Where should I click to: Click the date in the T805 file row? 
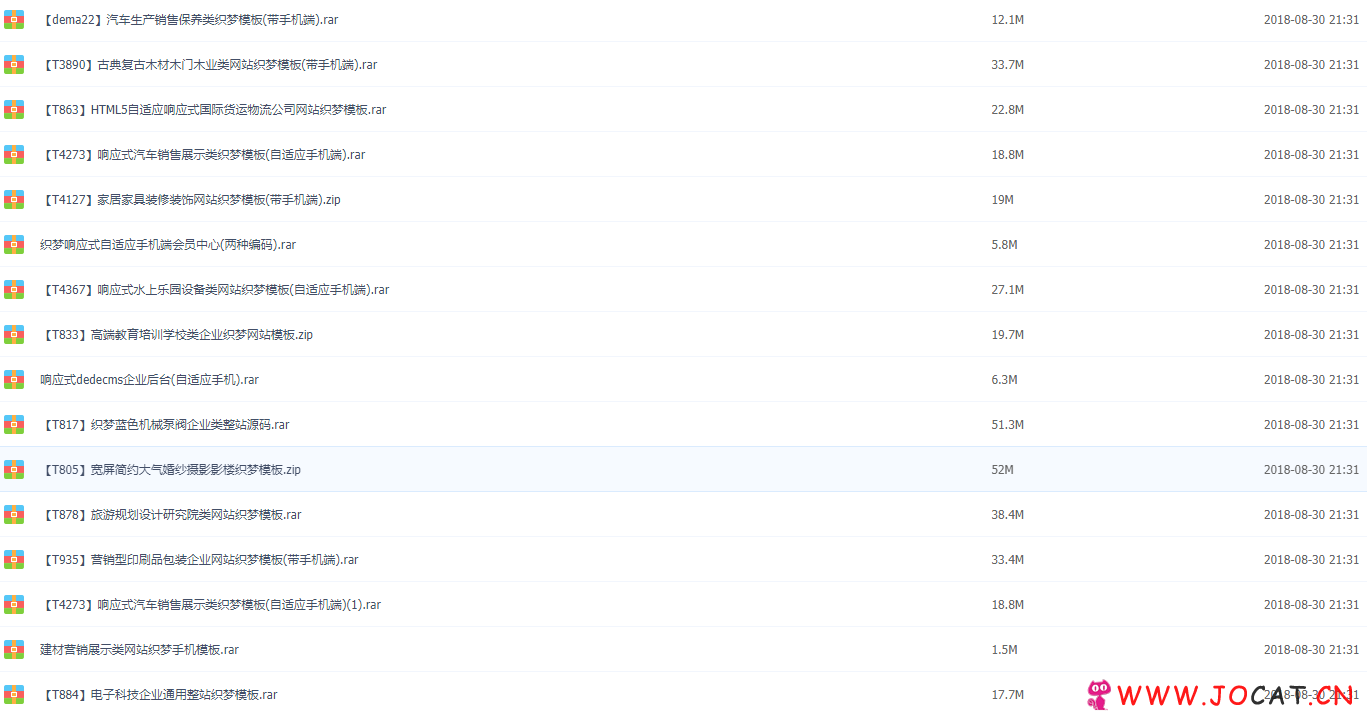coord(1311,470)
